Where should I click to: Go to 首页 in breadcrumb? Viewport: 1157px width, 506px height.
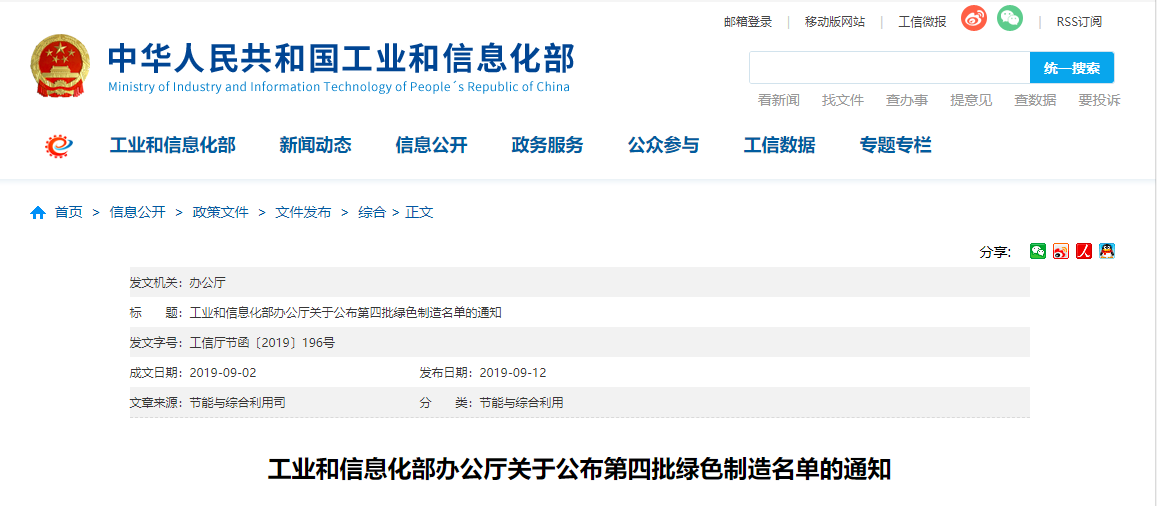click(69, 212)
